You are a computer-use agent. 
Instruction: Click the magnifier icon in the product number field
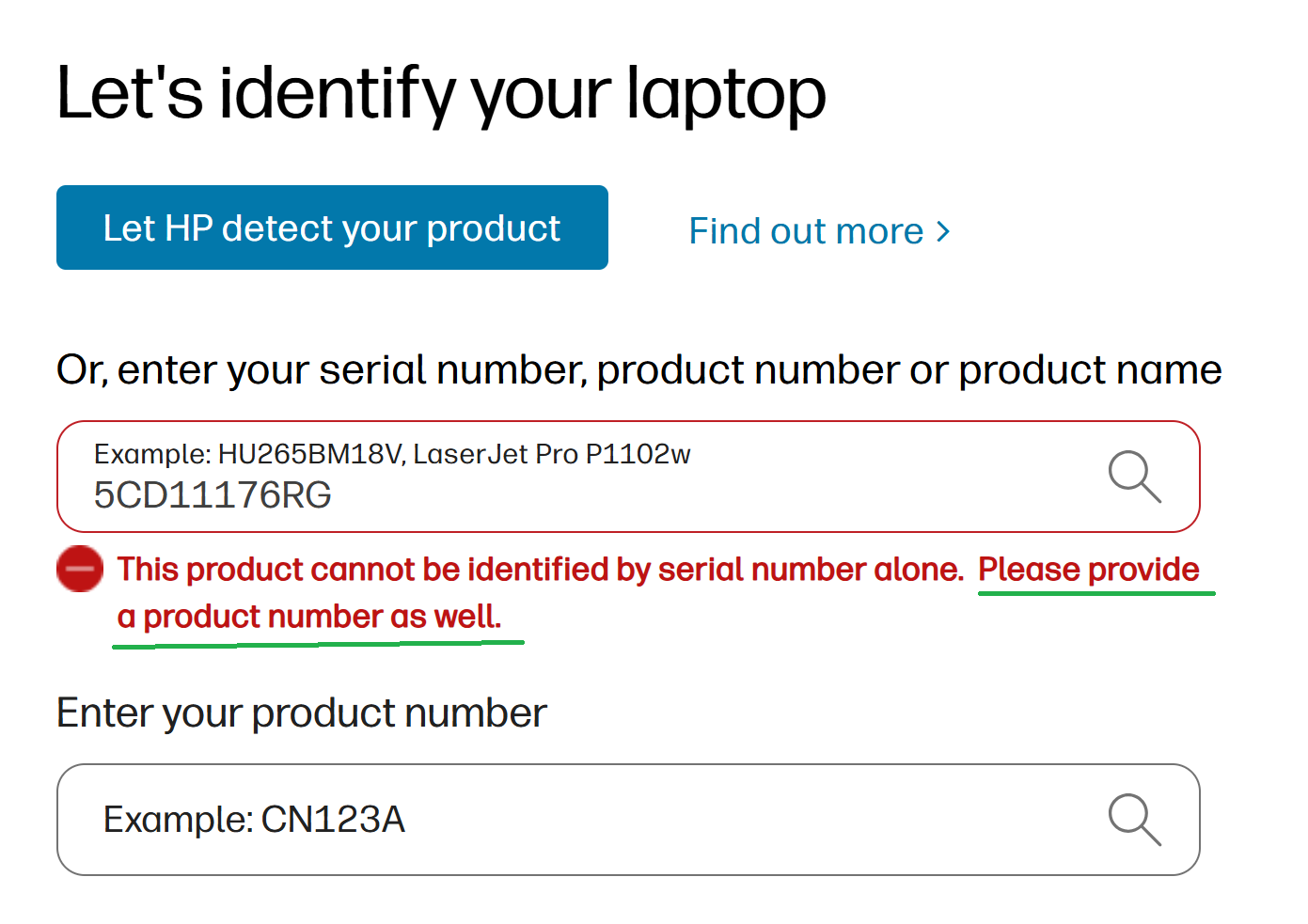[x=1134, y=820]
